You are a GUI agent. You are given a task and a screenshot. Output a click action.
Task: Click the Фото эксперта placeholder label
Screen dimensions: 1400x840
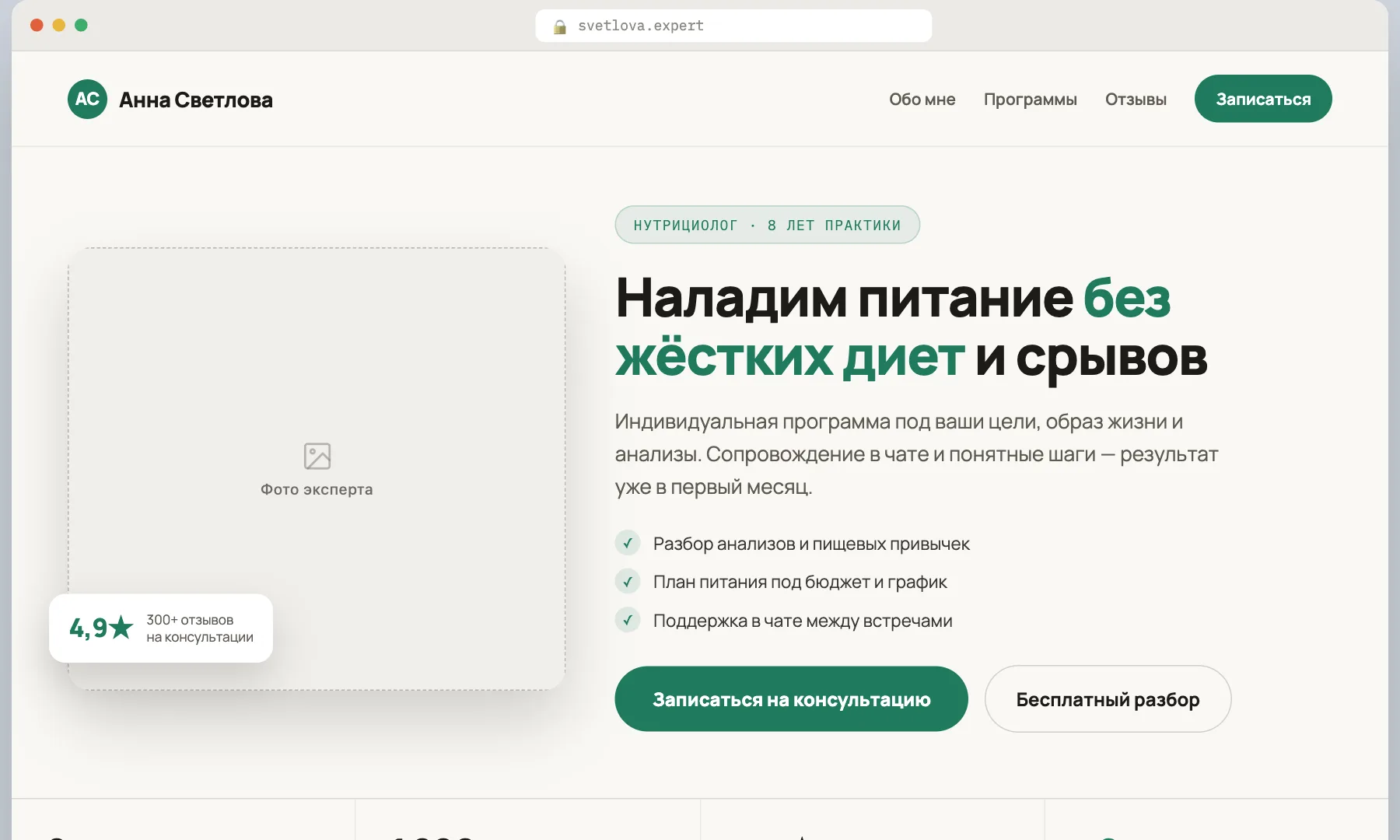pyautogui.click(x=317, y=489)
